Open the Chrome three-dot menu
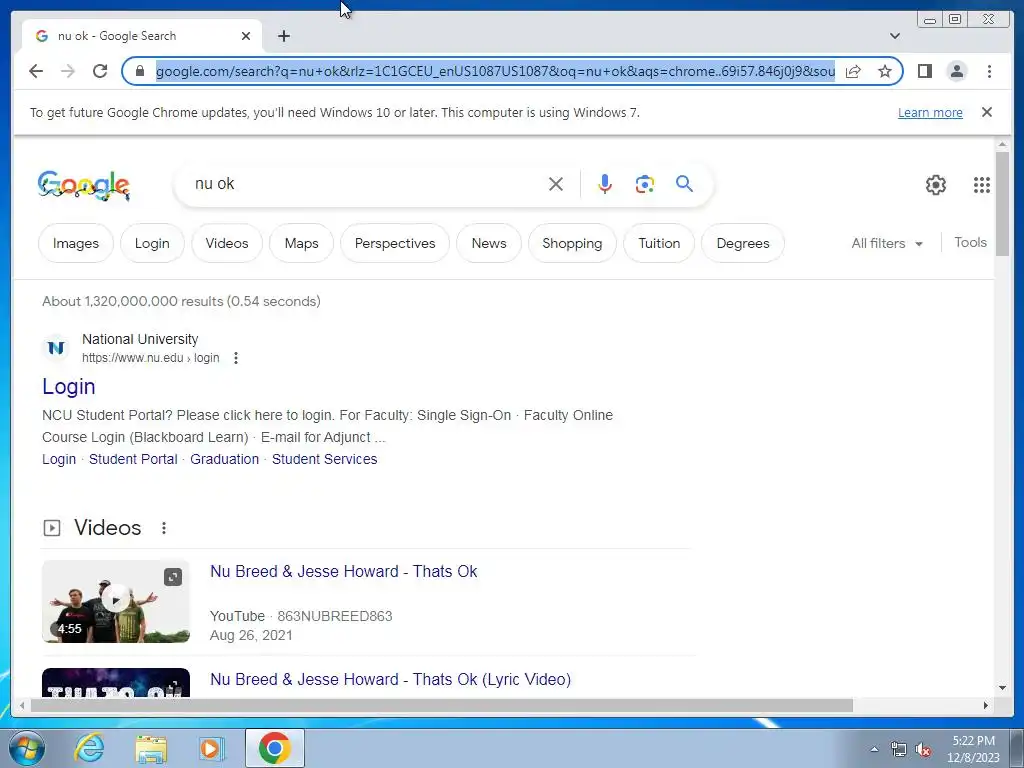The image size is (1024, 768). pos(989,71)
